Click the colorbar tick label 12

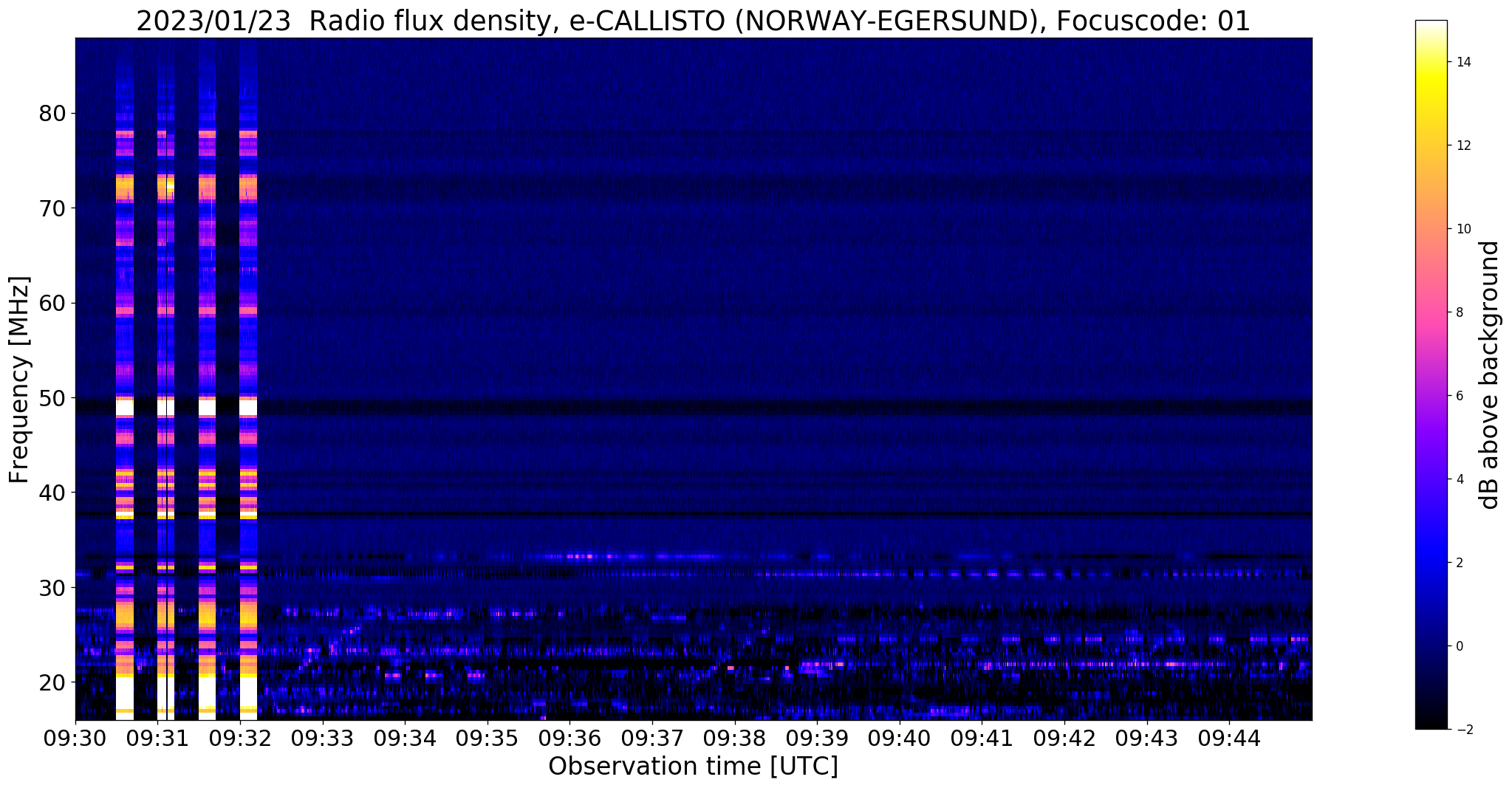1463,145
